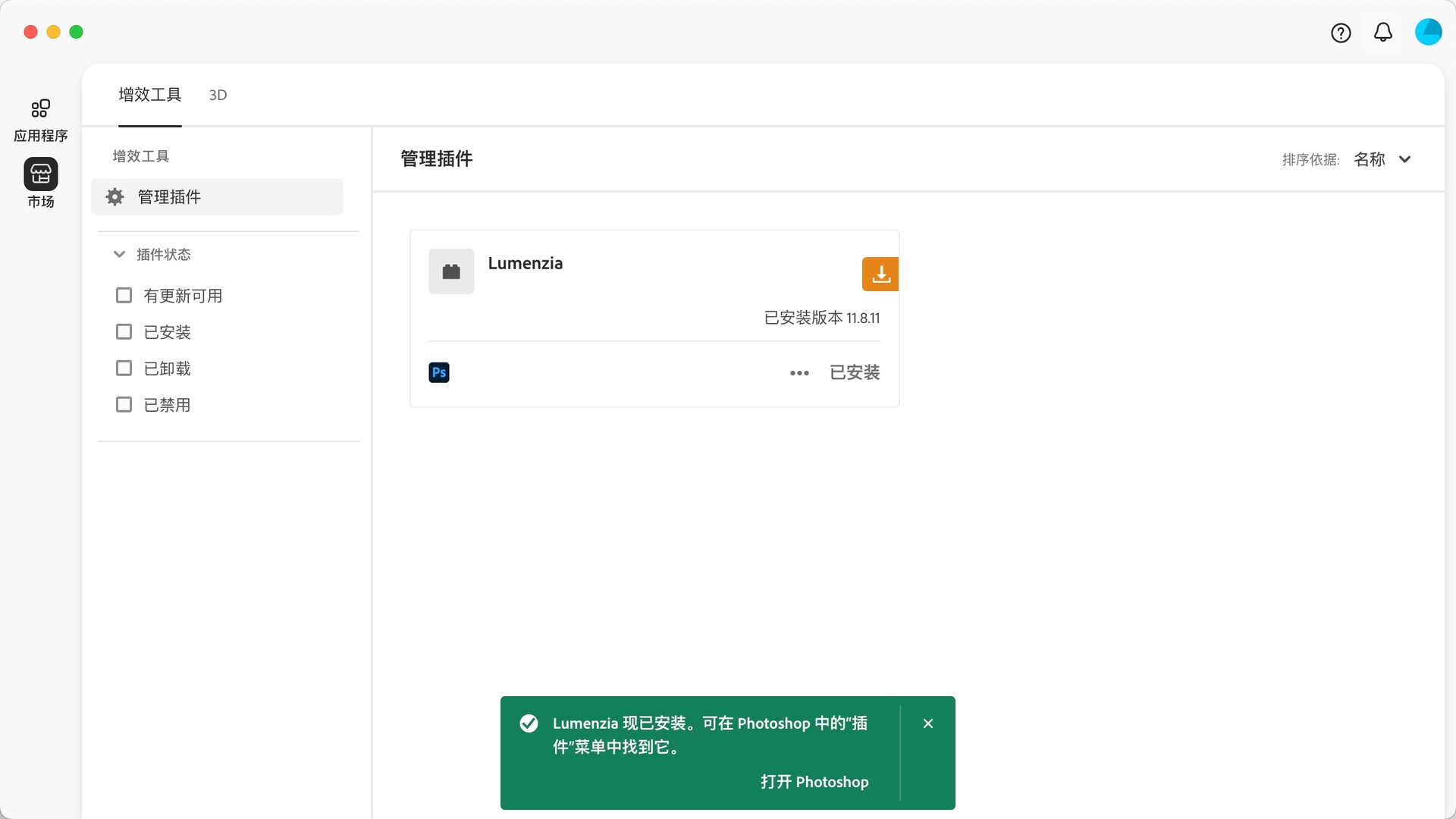The width and height of the screenshot is (1456, 819).
Task: Dismiss the Lumenzia installed notification
Action: (x=928, y=723)
